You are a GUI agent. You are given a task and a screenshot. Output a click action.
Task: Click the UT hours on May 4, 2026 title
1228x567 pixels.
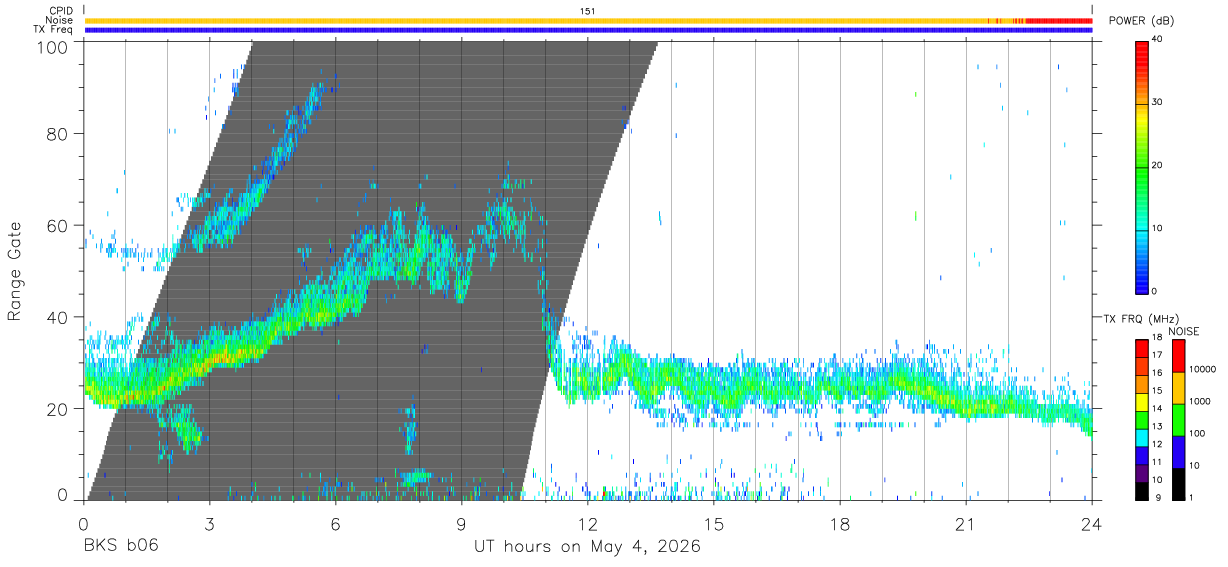(587, 547)
